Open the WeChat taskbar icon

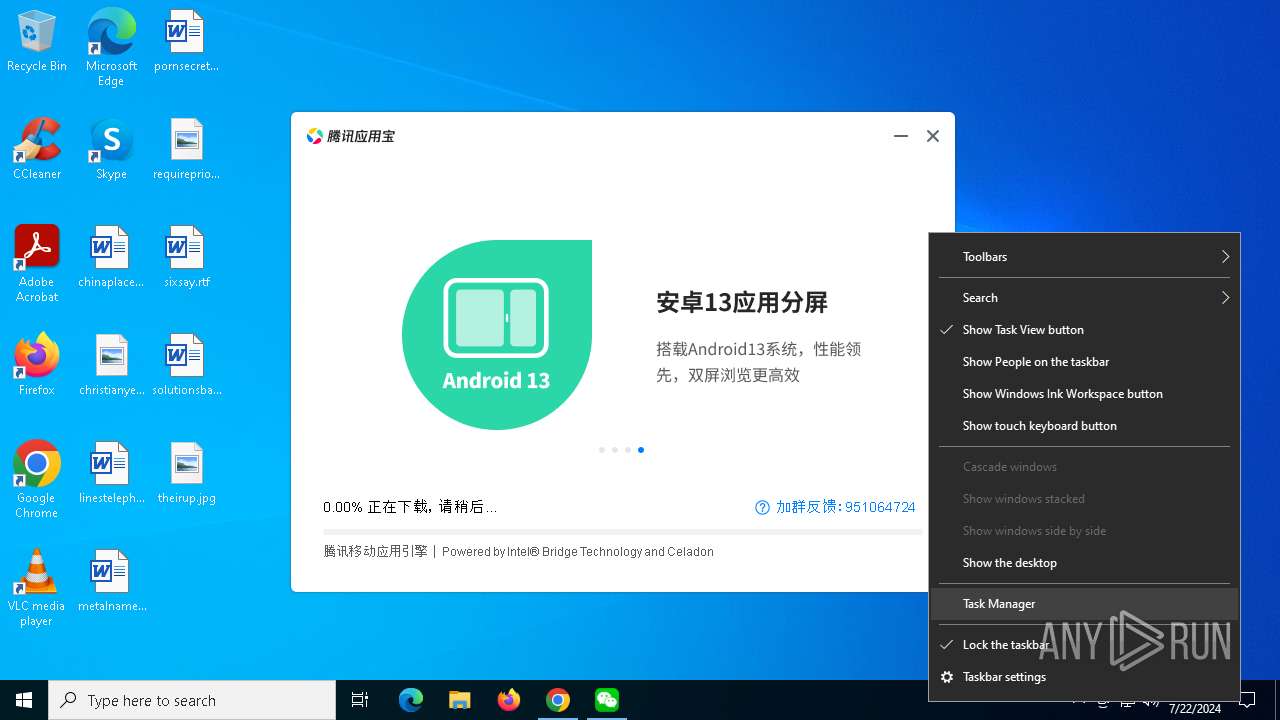click(x=607, y=700)
